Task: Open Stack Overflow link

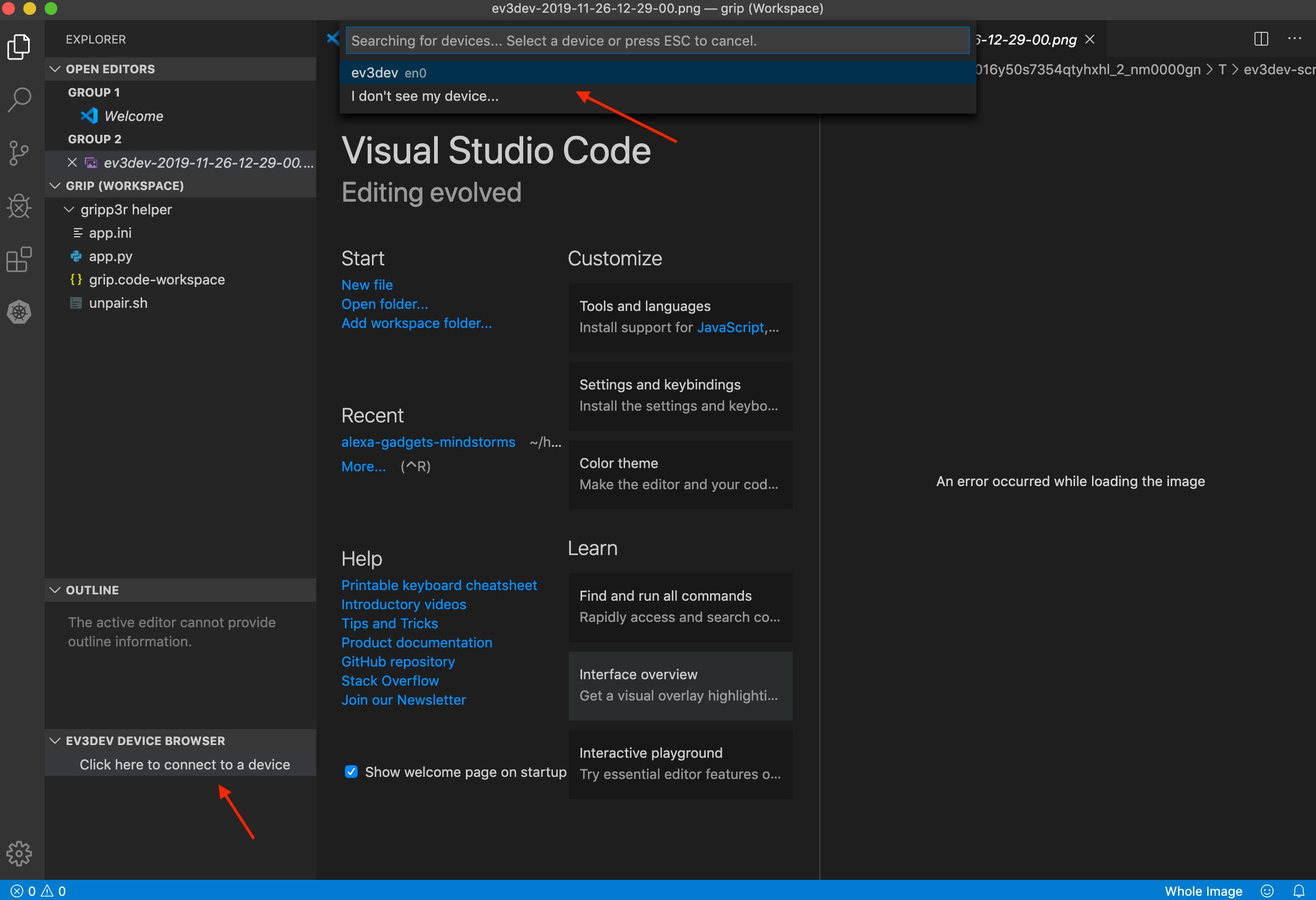Action: pyautogui.click(x=390, y=681)
